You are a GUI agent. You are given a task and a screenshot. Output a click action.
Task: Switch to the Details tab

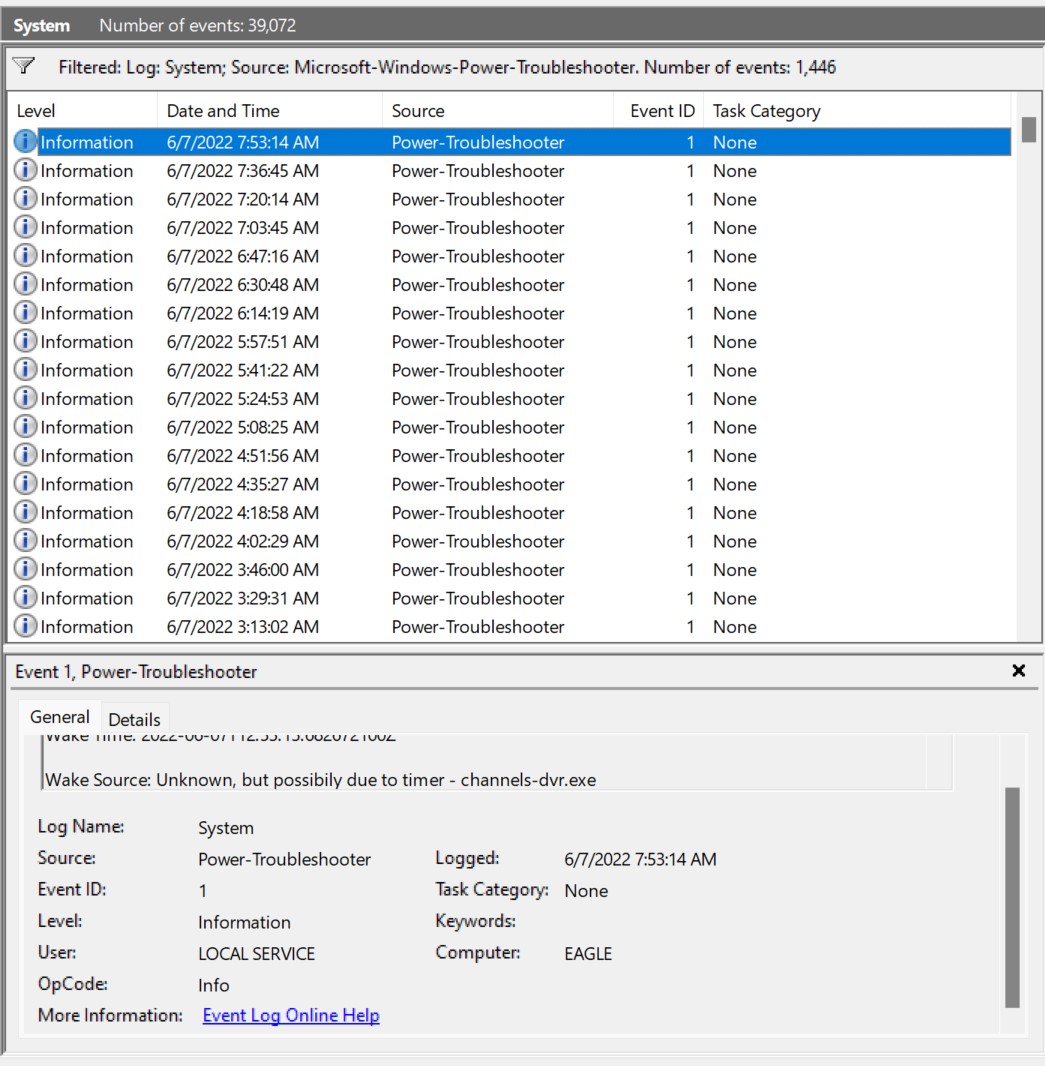(x=134, y=719)
